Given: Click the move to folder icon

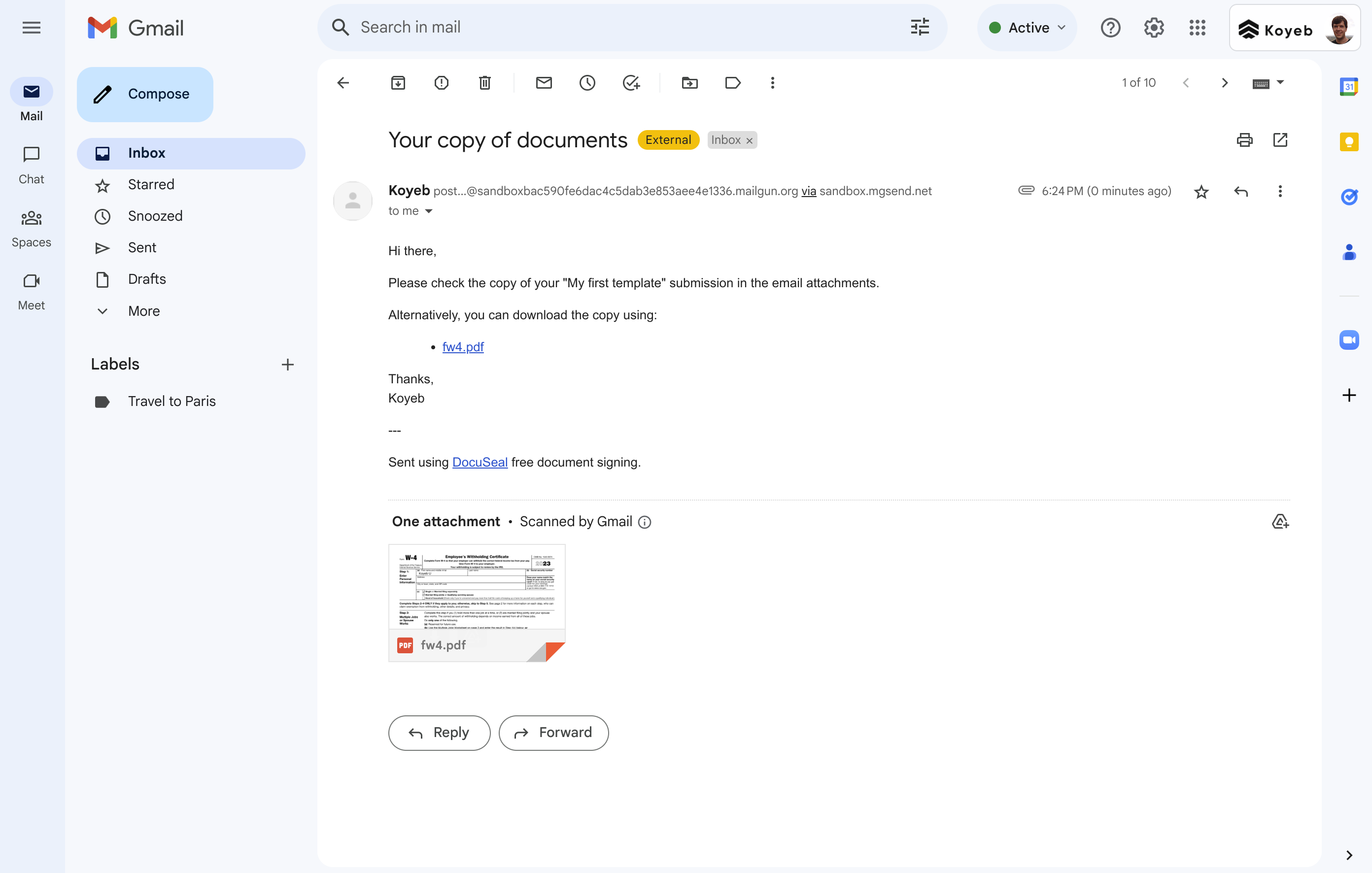Looking at the screenshot, I should [x=690, y=83].
